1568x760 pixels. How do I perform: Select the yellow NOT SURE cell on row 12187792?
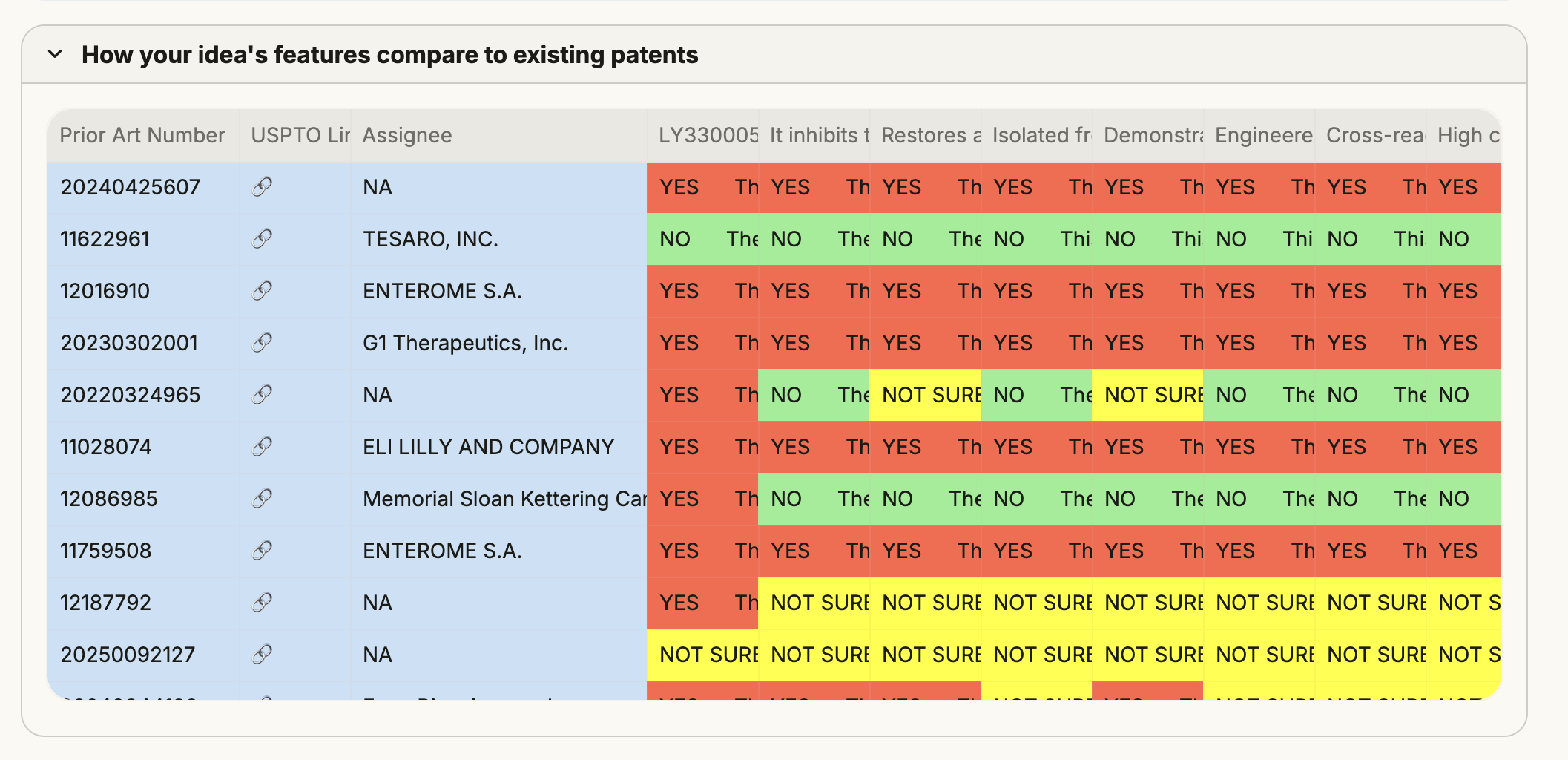click(x=816, y=603)
